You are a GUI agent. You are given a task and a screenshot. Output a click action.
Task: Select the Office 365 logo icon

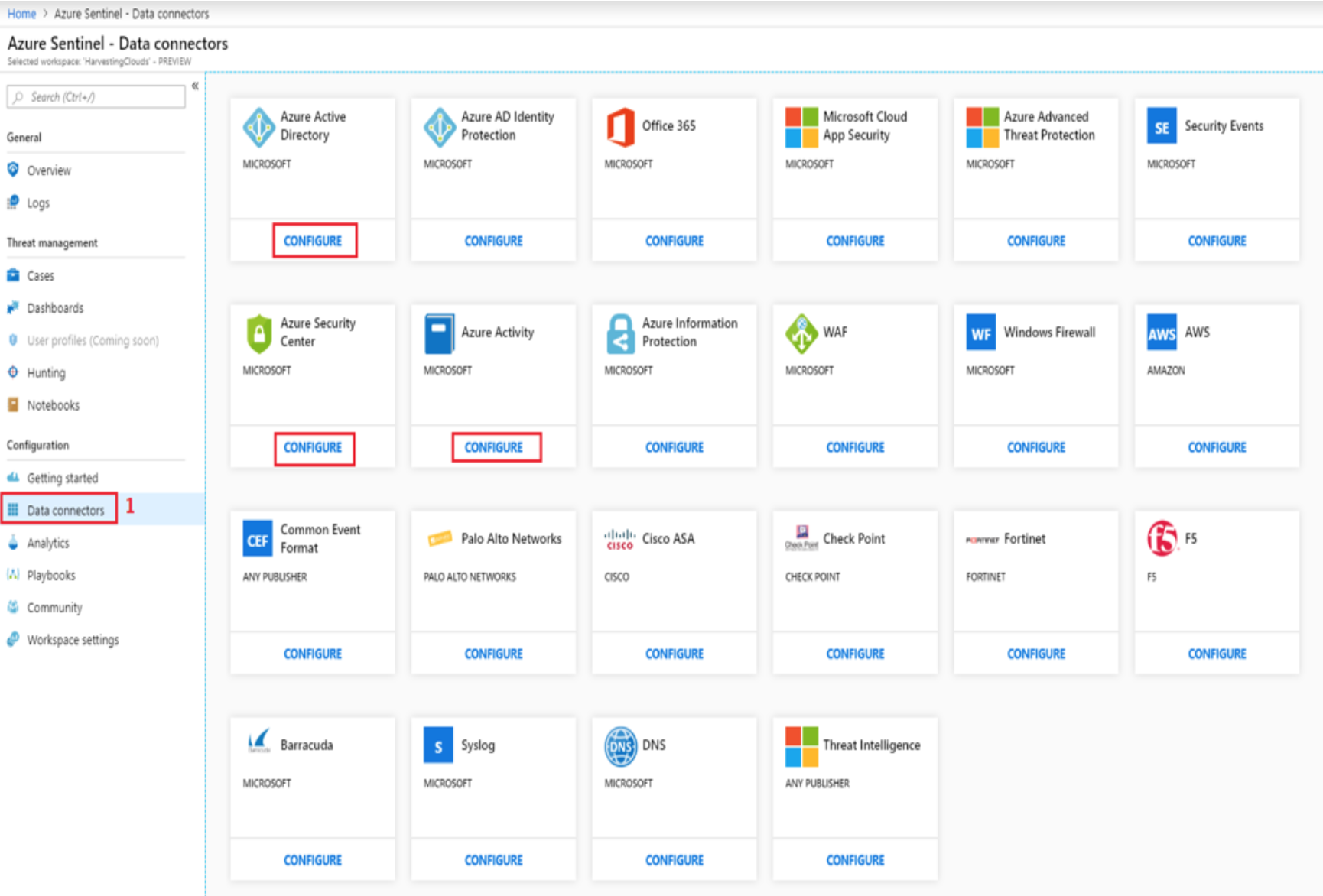pos(620,127)
